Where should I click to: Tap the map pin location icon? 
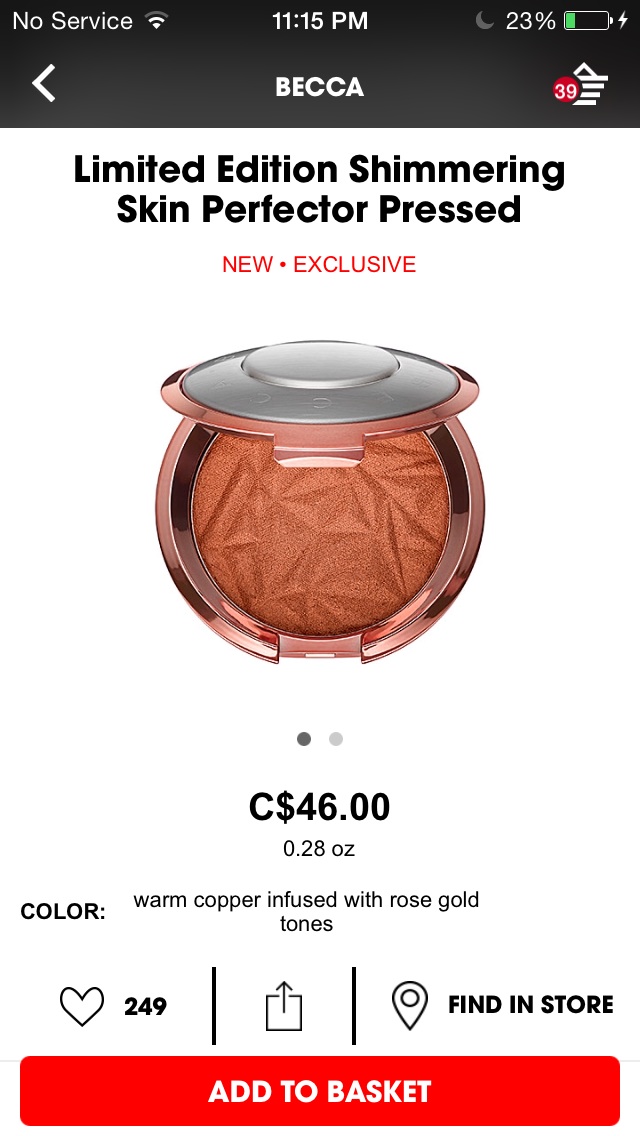click(410, 1006)
